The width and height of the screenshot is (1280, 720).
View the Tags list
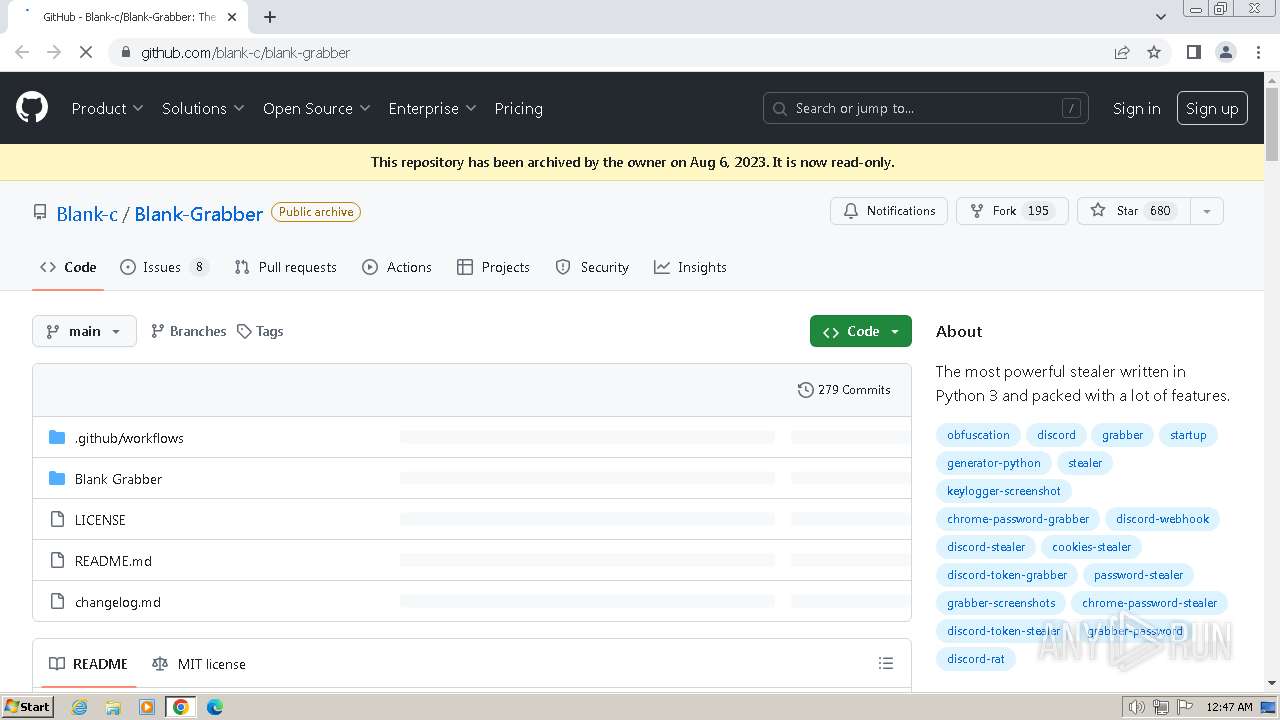(260, 331)
